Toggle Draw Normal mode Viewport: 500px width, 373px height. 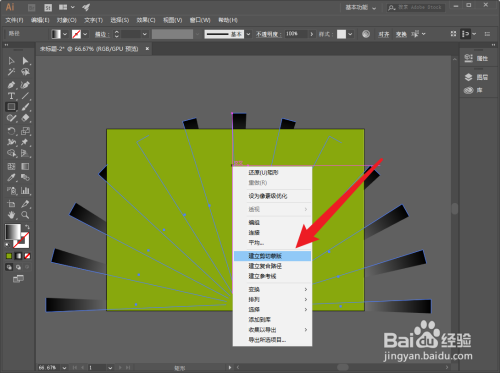point(9,267)
